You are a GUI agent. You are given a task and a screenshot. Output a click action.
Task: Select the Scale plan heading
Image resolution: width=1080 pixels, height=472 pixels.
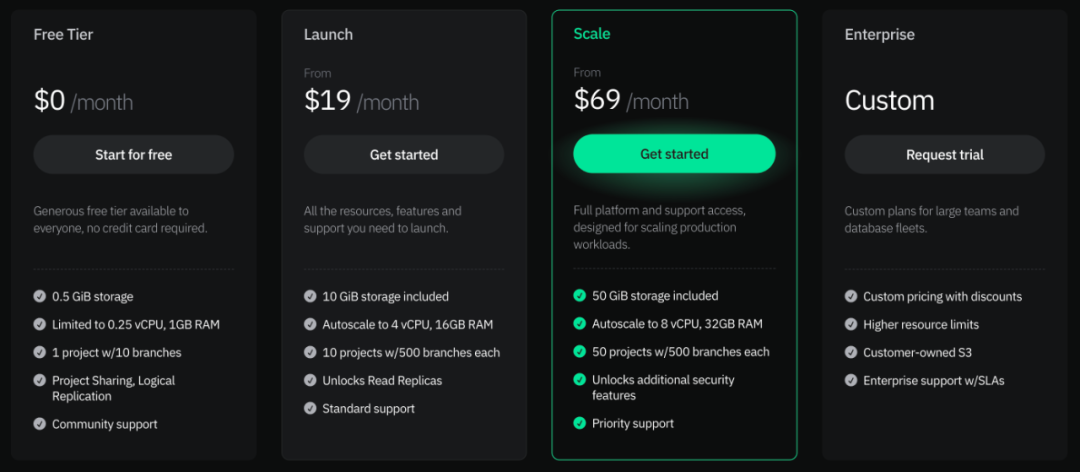tap(592, 34)
